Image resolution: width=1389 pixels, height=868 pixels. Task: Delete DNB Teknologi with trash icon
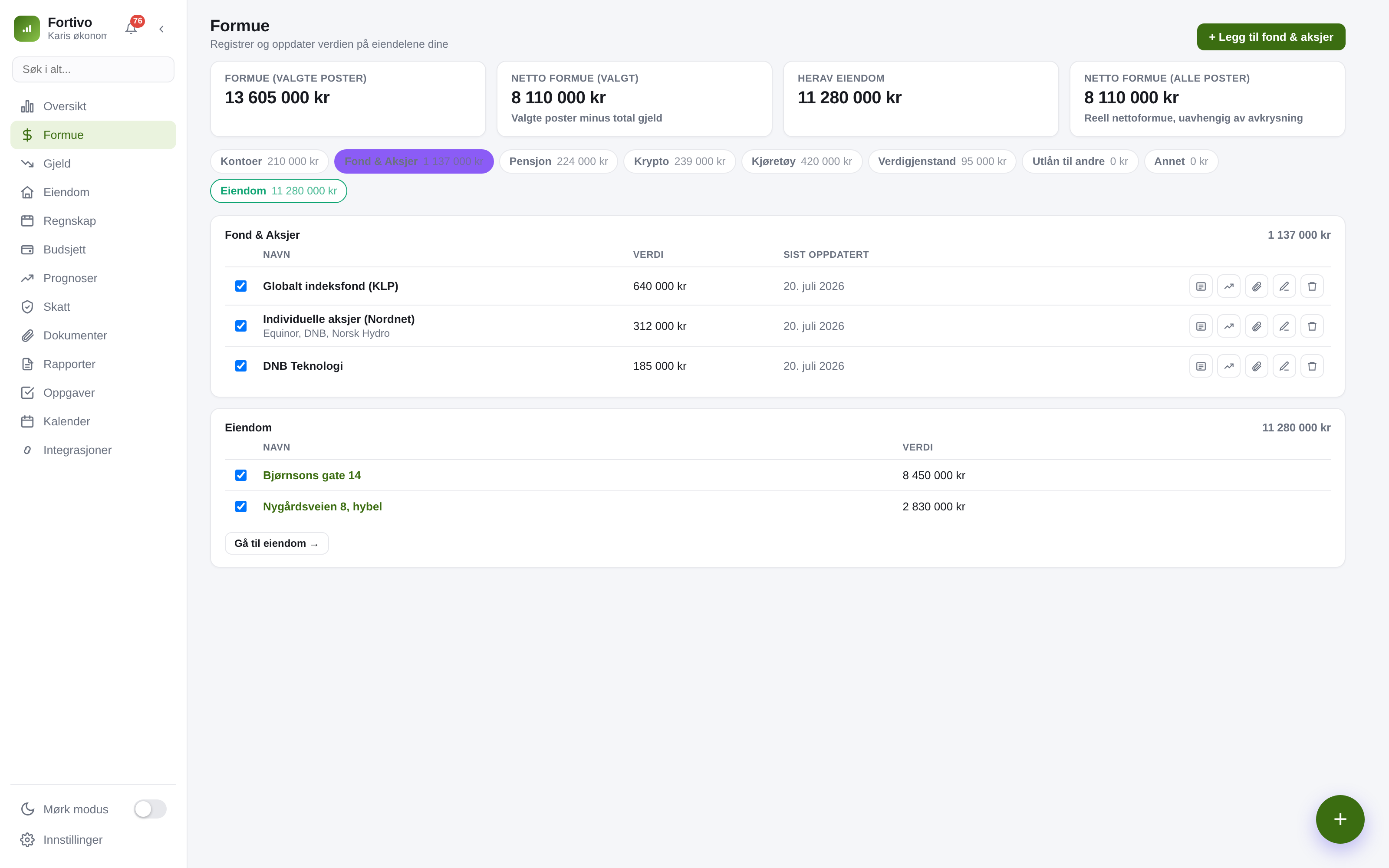click(1312, 366)
